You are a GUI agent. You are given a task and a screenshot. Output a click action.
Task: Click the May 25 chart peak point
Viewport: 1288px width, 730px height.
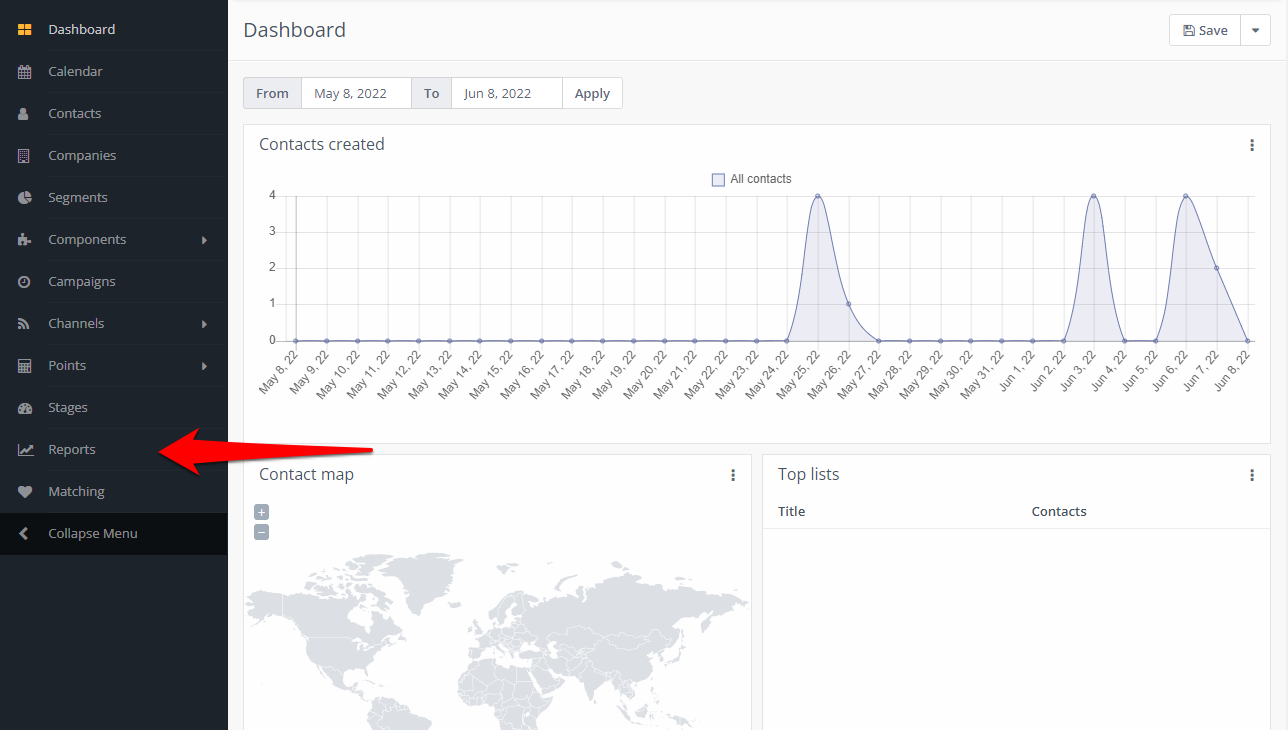coord(818,196)
